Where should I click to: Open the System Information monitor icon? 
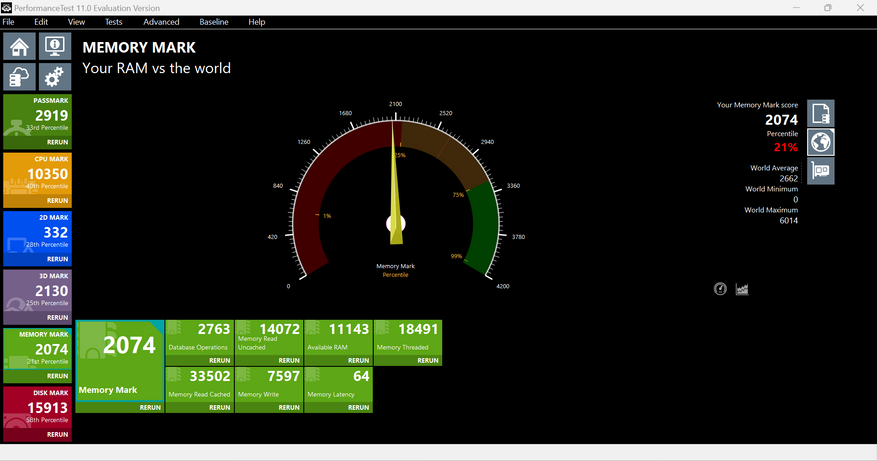(55, 46)
